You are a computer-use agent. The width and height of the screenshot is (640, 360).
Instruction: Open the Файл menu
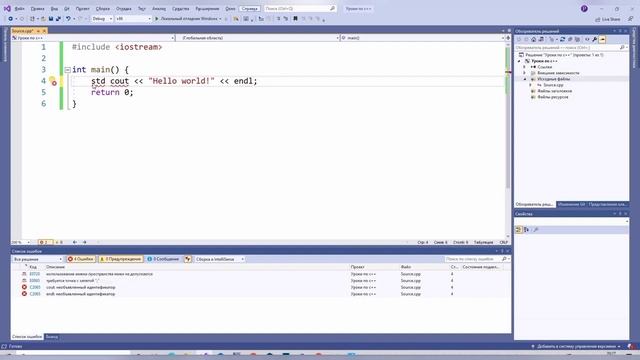19,9
